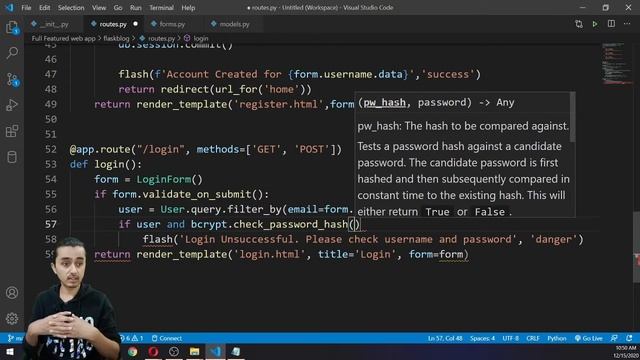
Task: Open the notepad-like app on taskbar
Action: tap(236, 351)
